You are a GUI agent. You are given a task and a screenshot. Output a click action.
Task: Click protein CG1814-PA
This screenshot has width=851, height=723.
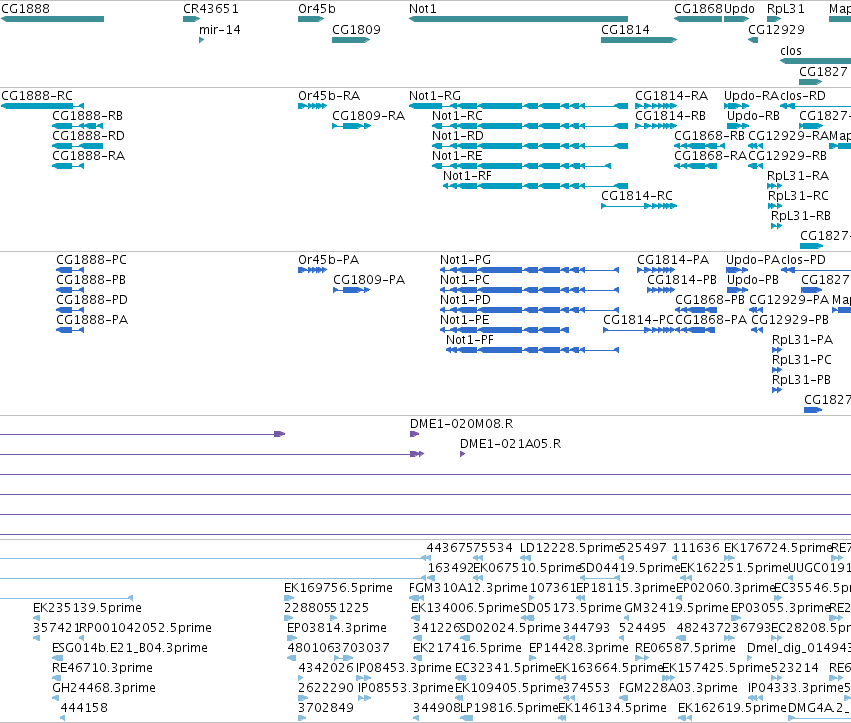656,270
